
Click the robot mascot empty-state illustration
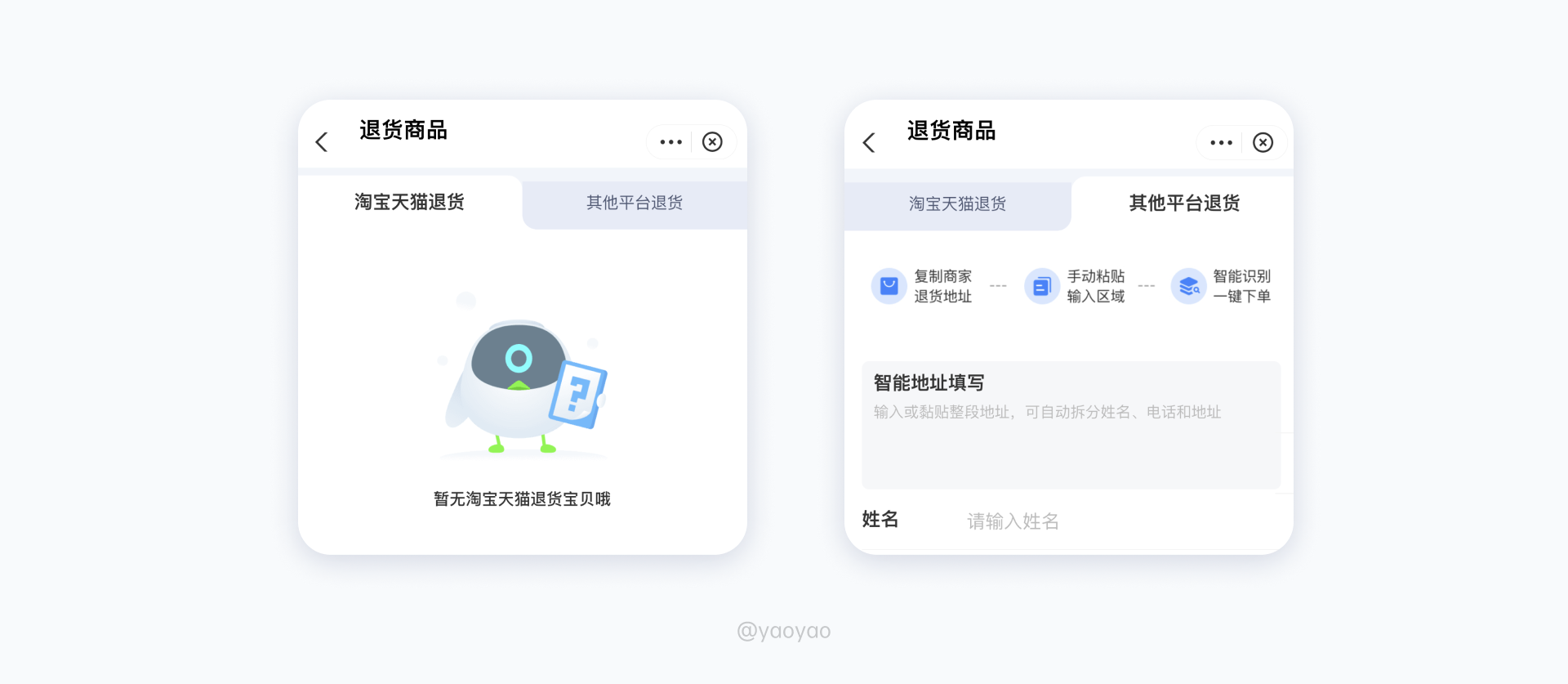coord(523,376)
